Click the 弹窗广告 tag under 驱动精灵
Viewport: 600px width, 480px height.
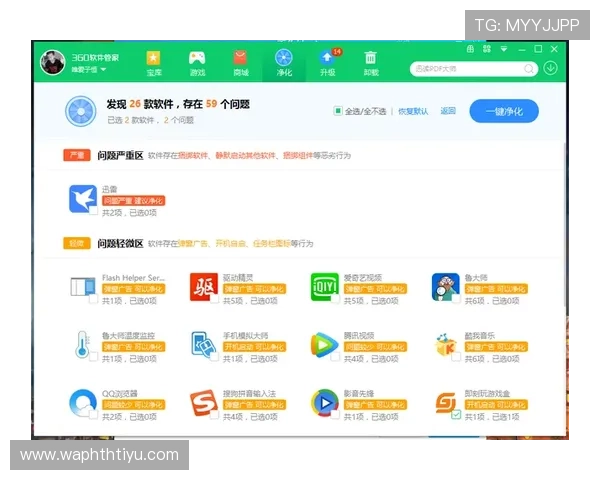click(254, 289)
